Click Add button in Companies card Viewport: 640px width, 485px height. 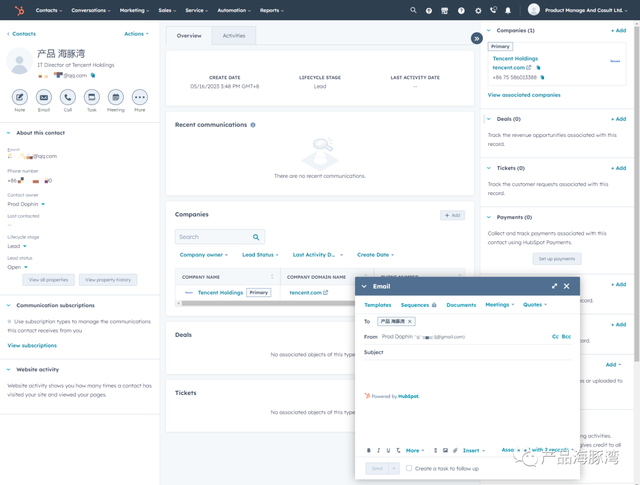(452, 215)
